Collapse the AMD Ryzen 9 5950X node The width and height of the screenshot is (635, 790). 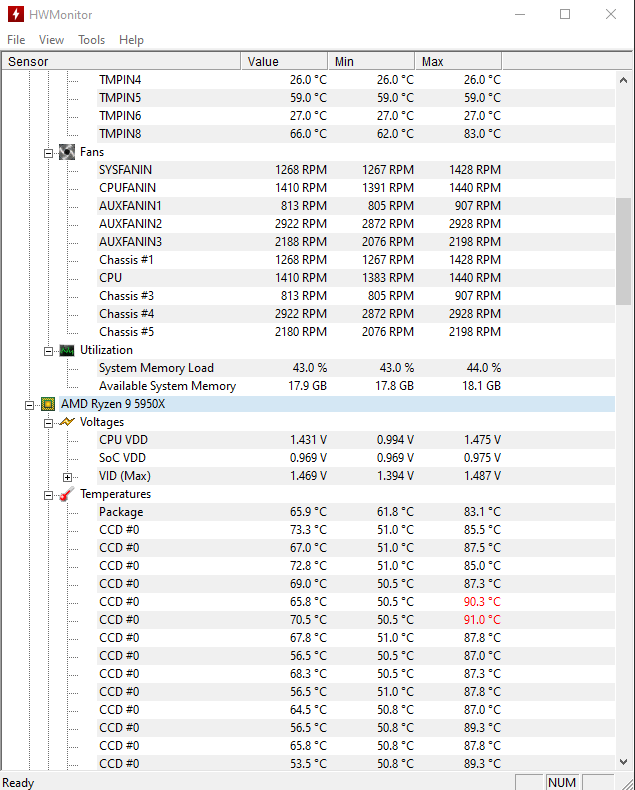coord(29,405)
